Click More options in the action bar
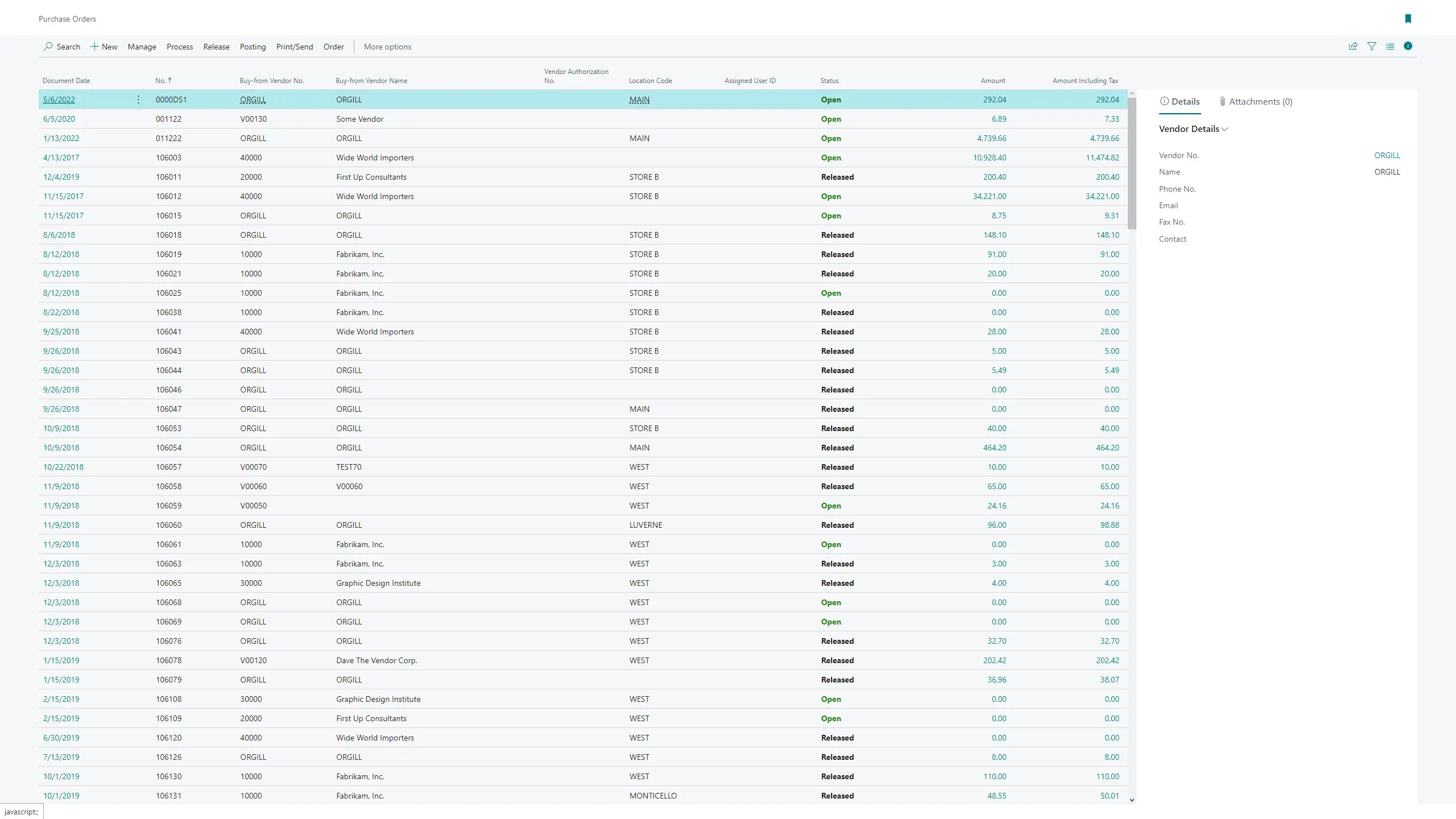This screenshot has width=1456, height=819. click(x=387, y=47)
